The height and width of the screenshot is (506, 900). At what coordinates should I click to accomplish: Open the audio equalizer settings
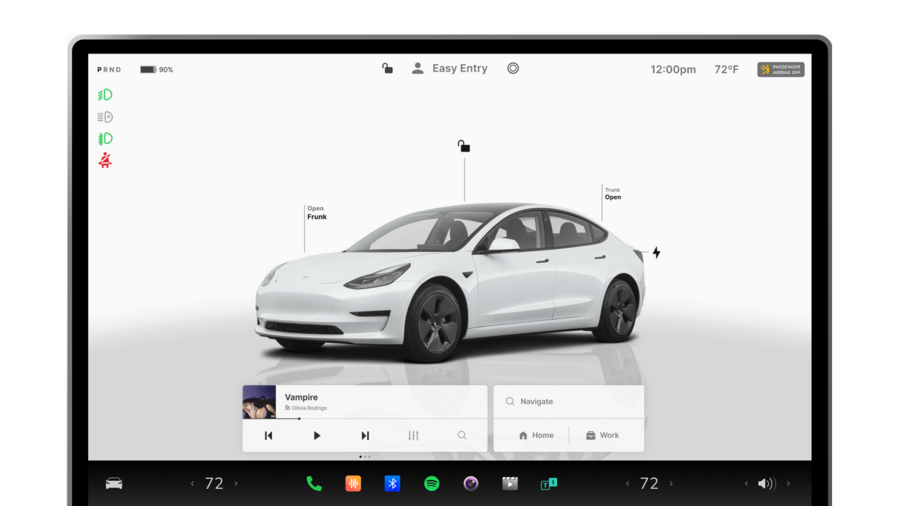[413, 435]
